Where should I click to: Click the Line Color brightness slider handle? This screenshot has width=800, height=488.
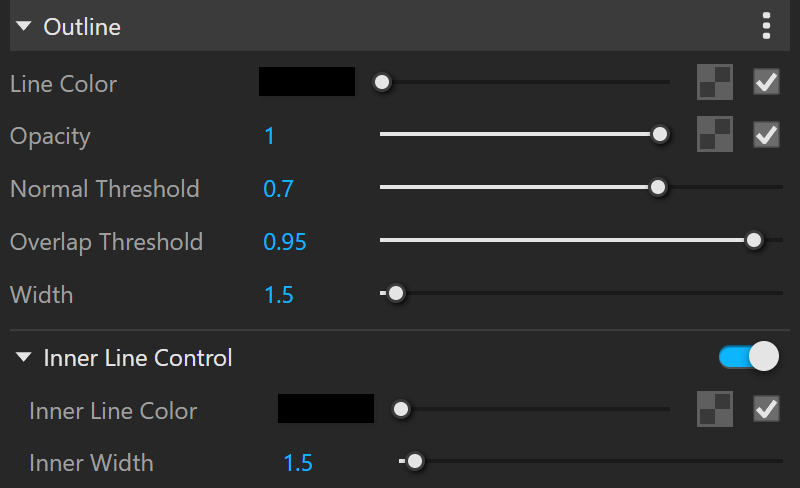(382, 82)
